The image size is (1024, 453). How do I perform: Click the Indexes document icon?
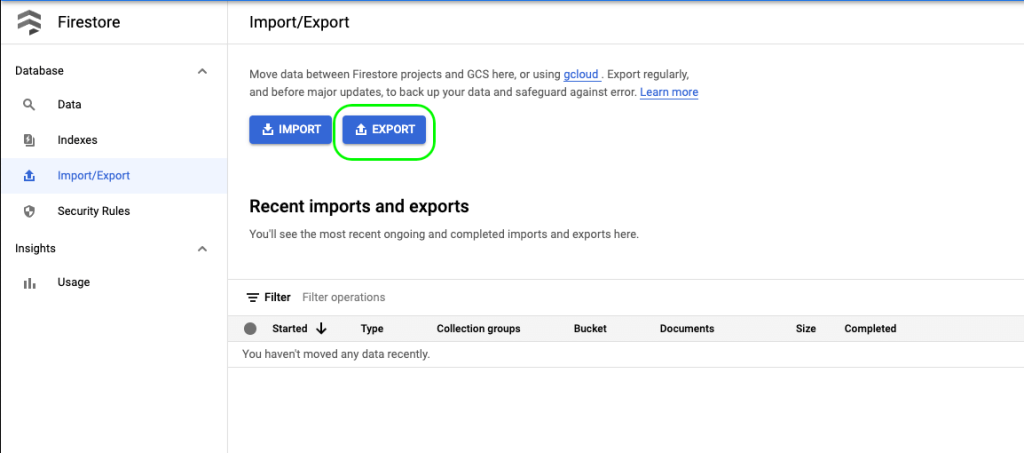(29, 140)
